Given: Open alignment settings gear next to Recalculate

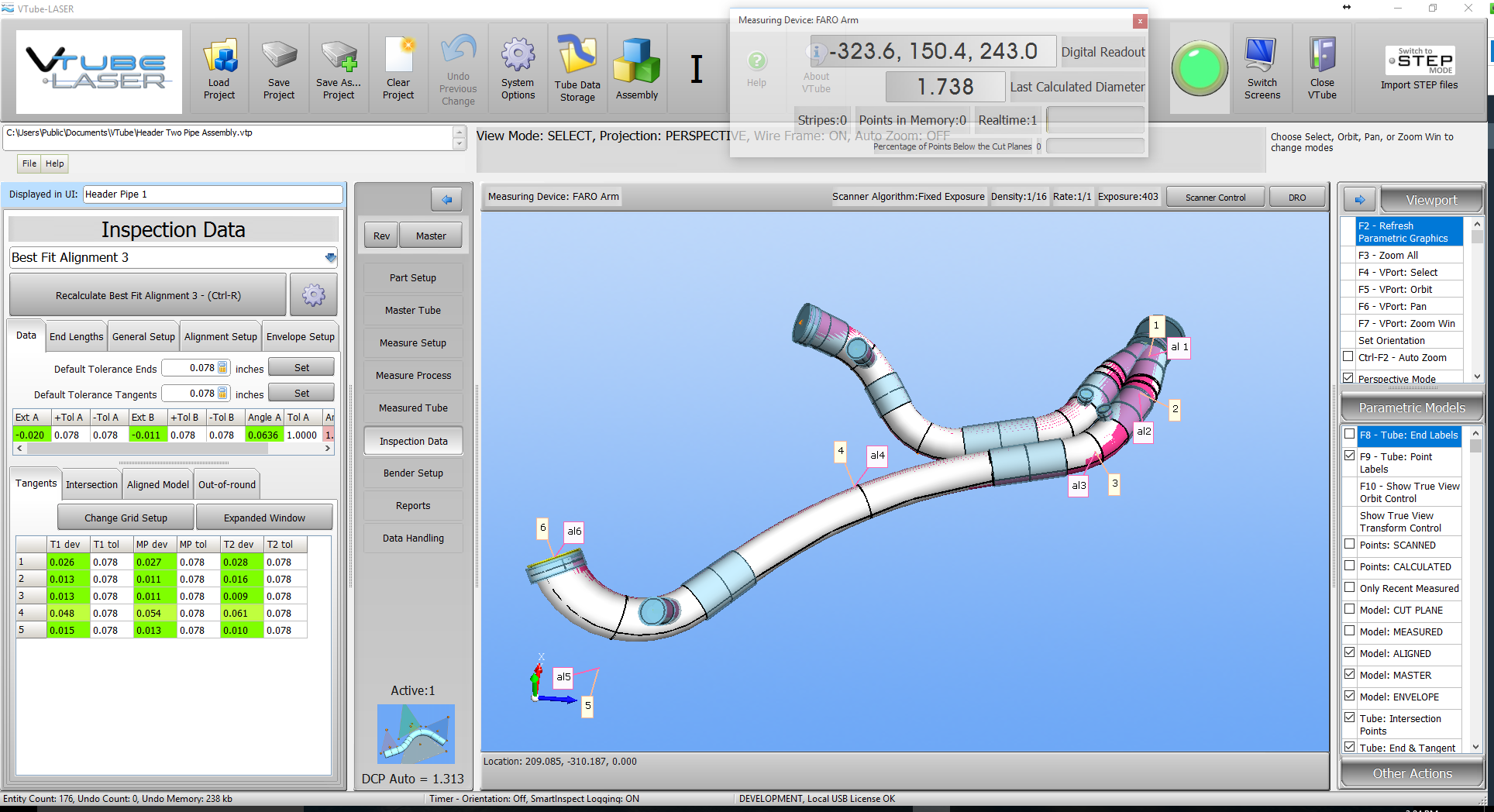Looking at the screenshot, I should tap(314, 295).
